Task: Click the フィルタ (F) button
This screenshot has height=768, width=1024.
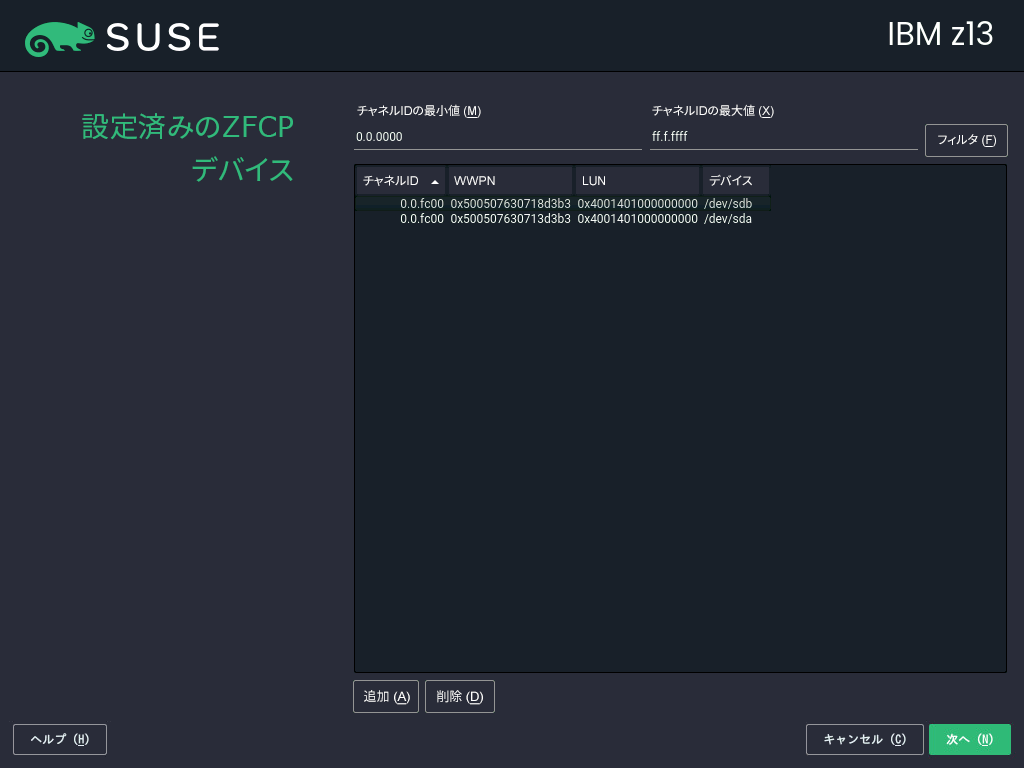Action: [966, 140]
